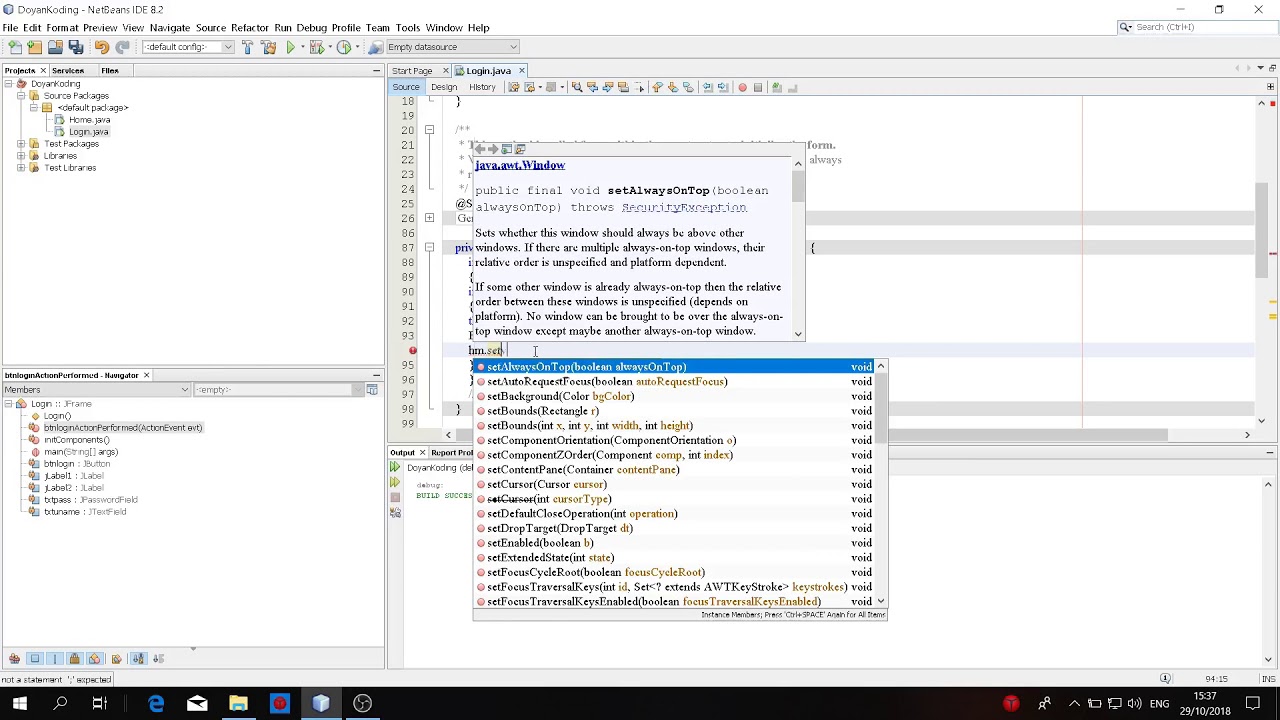
Task: Open java.awt.Window link in Javadoc popup
Action: (x=520, y=165)
